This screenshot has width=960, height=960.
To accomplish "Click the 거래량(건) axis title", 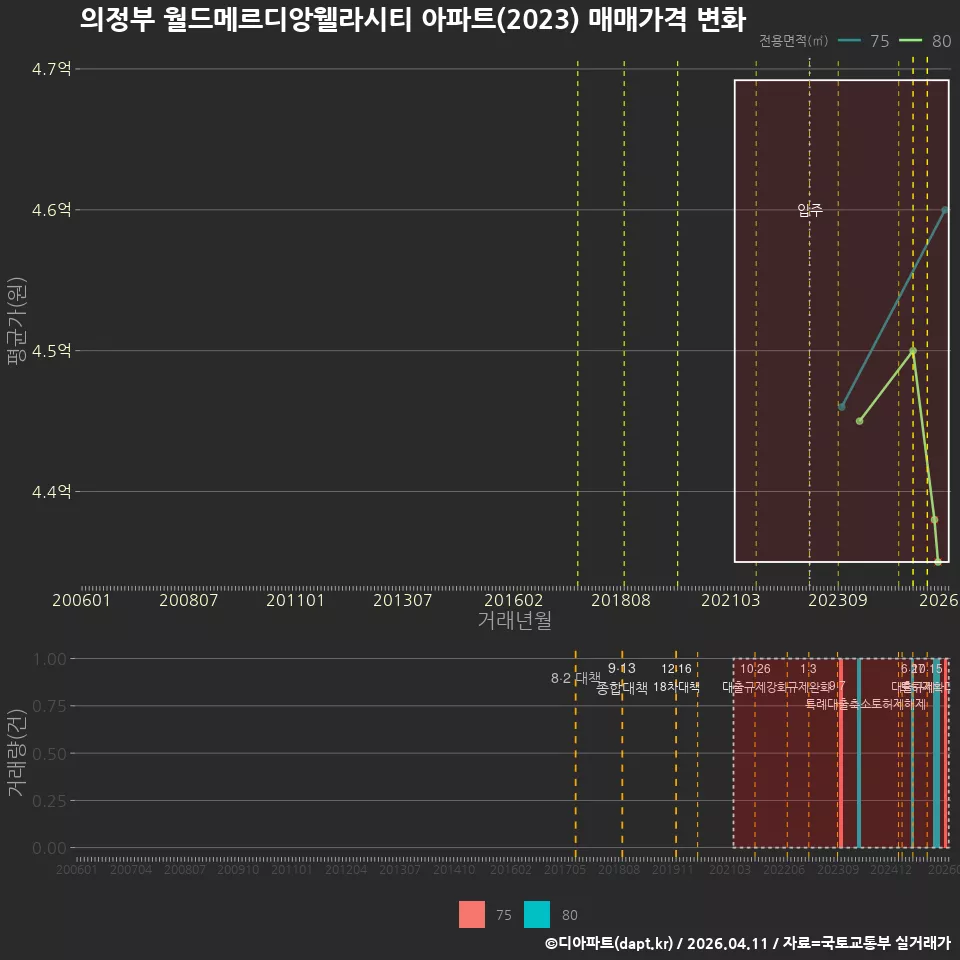I will 17,753.
